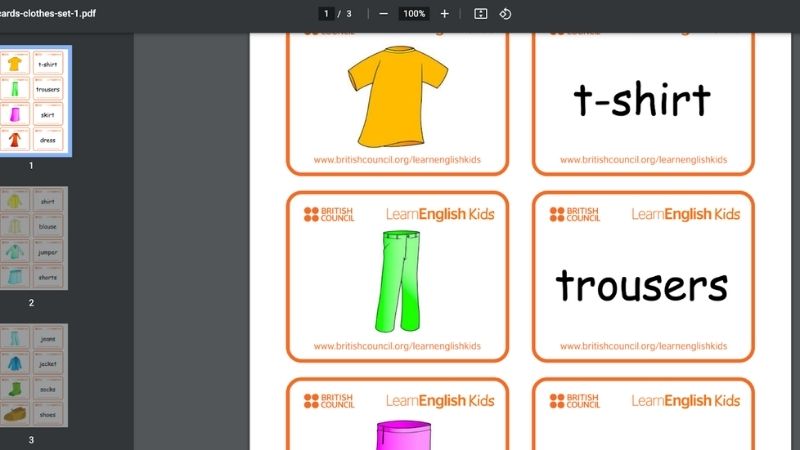Click page label '2' under second thumbnail
Screen dimensions: 800x450
pyautogui.click(x=31, y=303)
